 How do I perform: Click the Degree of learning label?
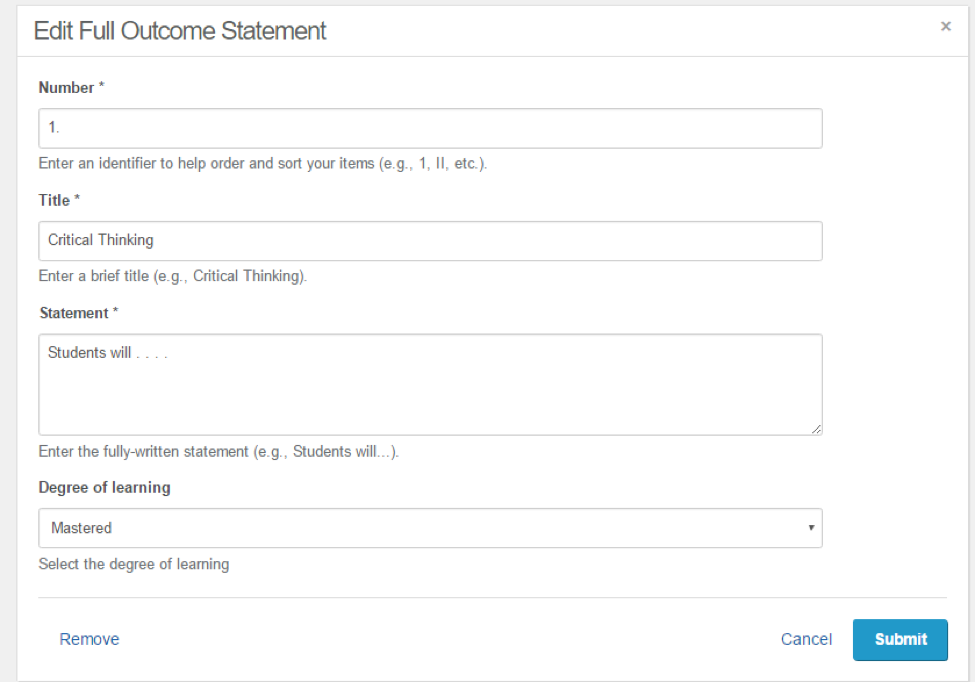(x=104, y=487)
